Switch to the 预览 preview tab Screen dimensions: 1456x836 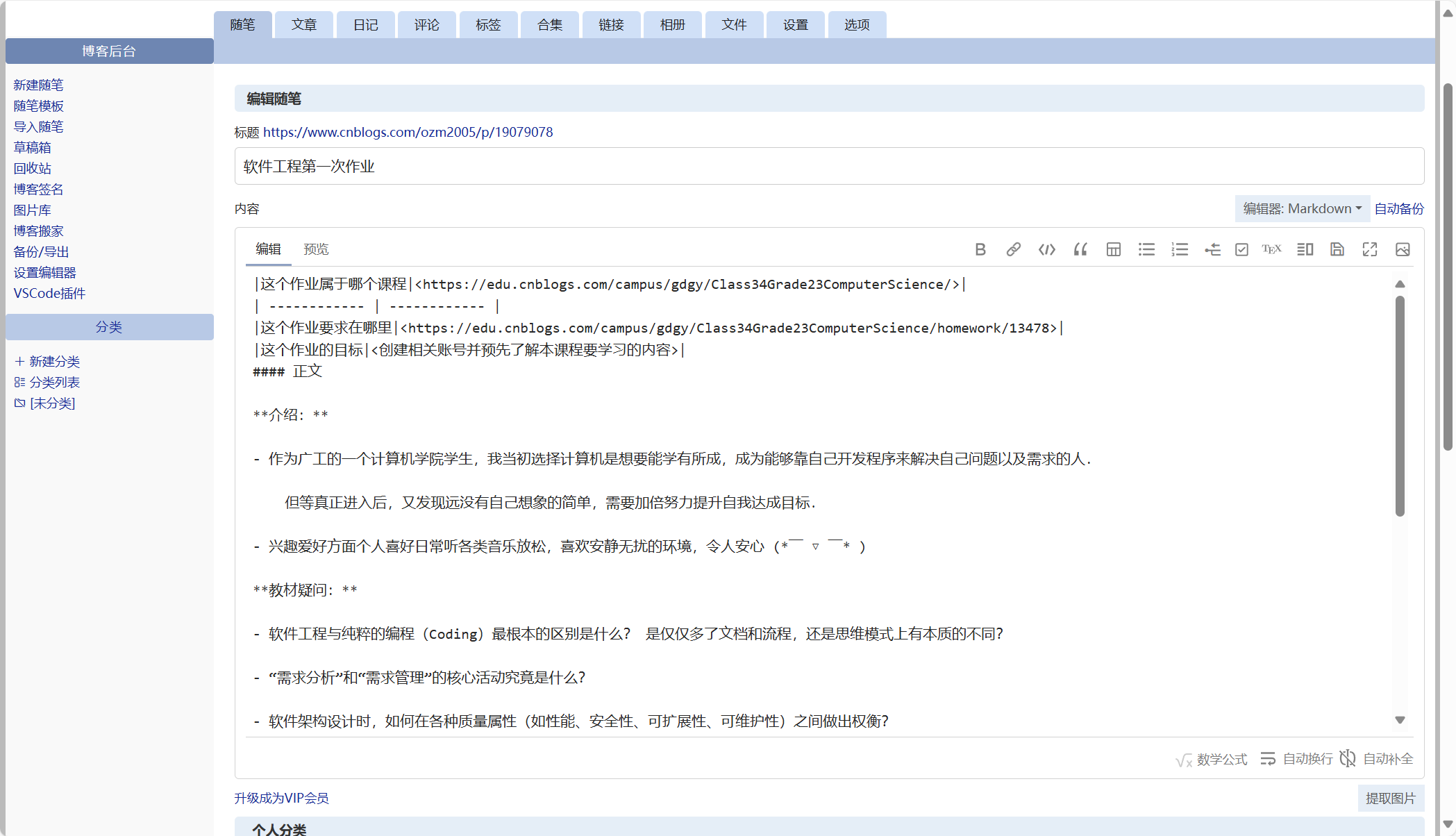(316, 249)
